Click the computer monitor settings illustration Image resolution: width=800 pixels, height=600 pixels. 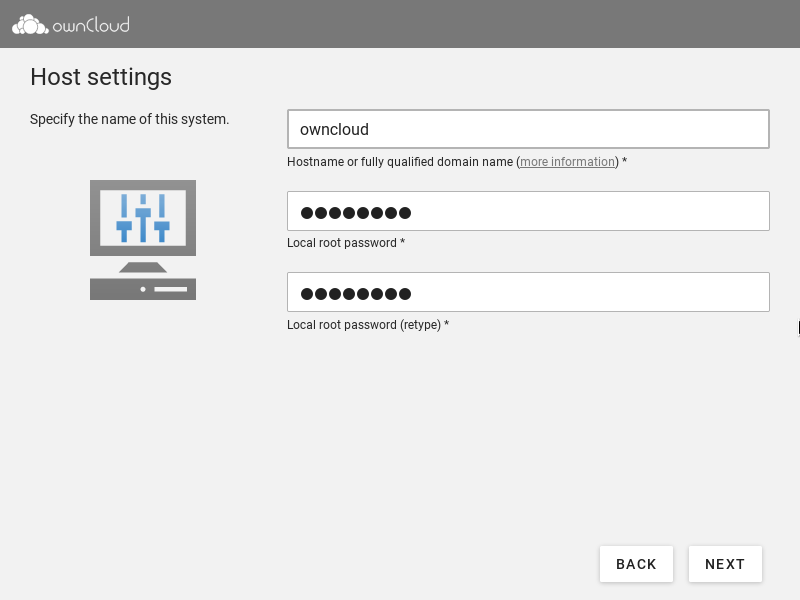point(143,219)
